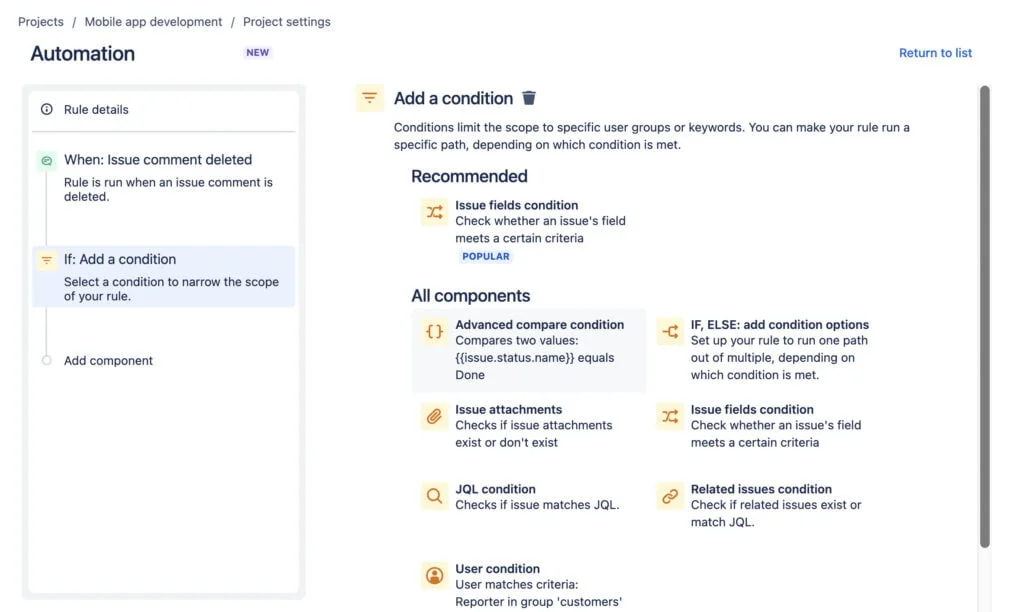Choose Issue attachments condition
The image size is (1020, 612).
pyautogui.click(x=529, y=426)
